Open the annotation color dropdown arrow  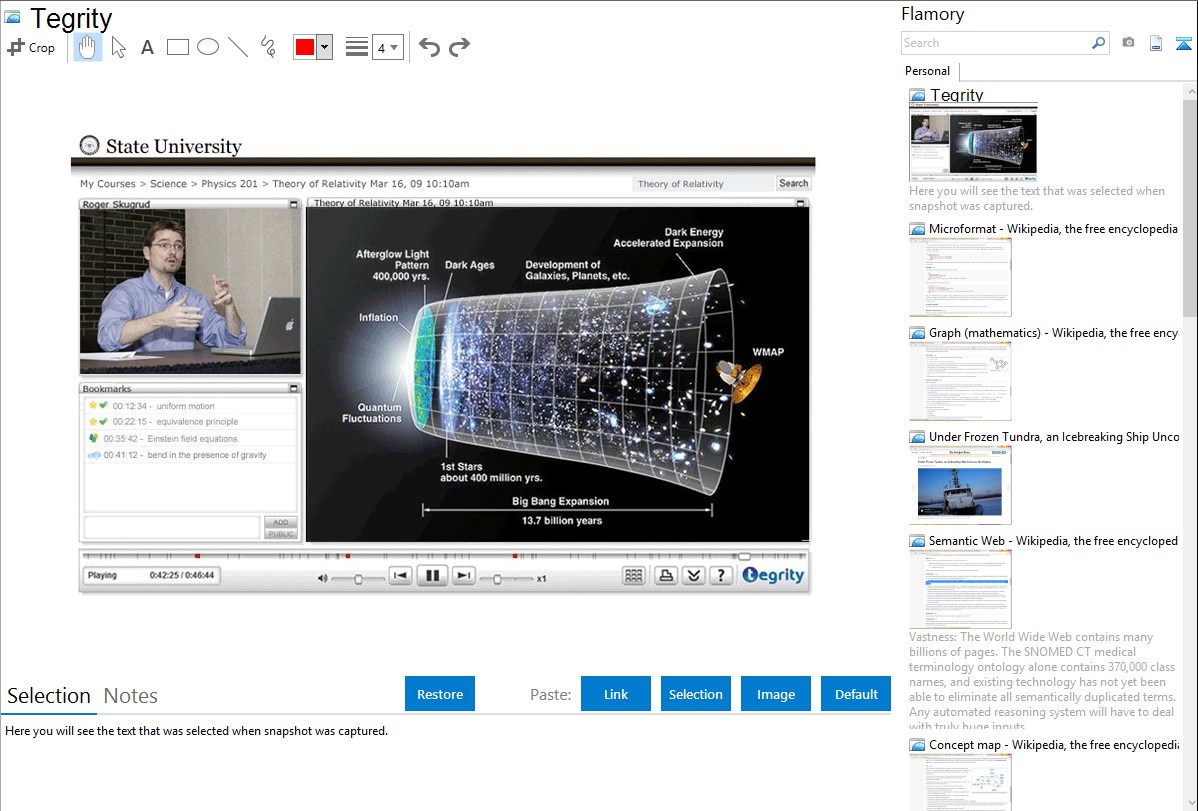click(x=325, y=47)
